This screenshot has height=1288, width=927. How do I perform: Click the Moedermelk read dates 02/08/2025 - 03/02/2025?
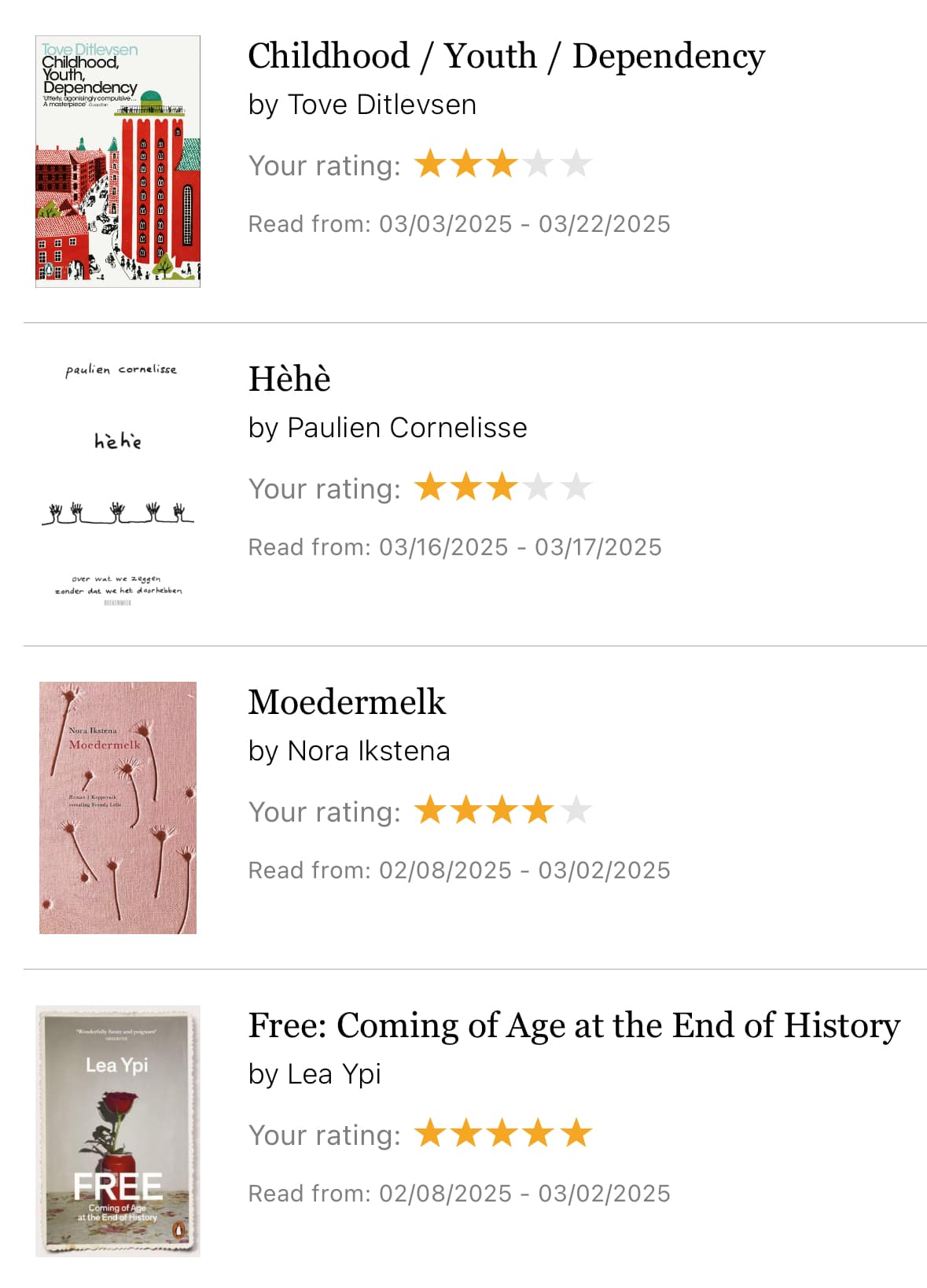(525, 870)
